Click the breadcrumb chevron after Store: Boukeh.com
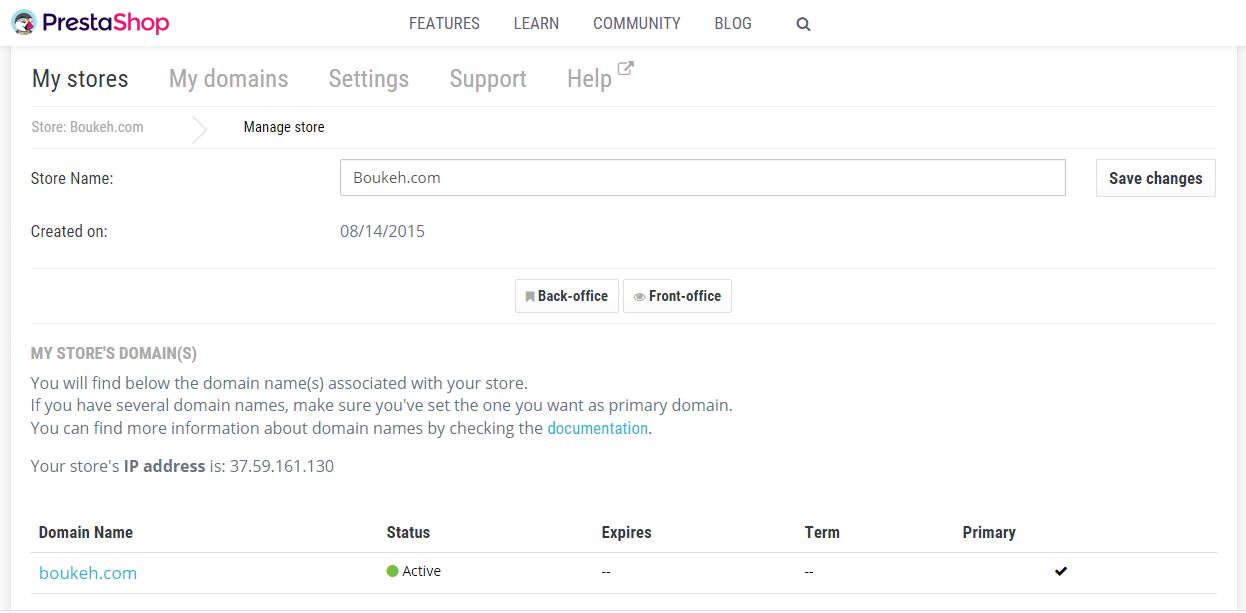 point(200,128)
